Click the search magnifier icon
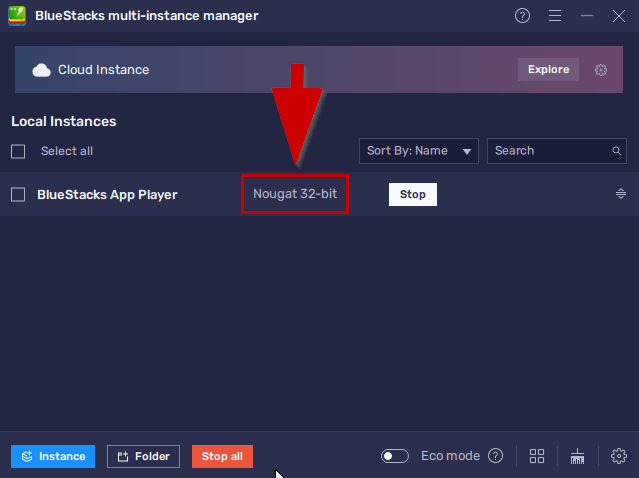Viewport: 639px width, 478px height. pyautogui.click(x=617, y=151)
